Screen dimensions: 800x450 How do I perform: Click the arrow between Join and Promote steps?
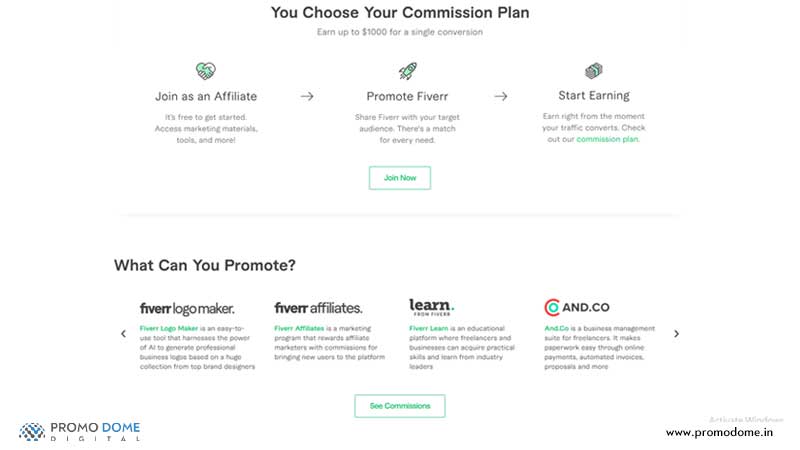(x=307, y=96)
